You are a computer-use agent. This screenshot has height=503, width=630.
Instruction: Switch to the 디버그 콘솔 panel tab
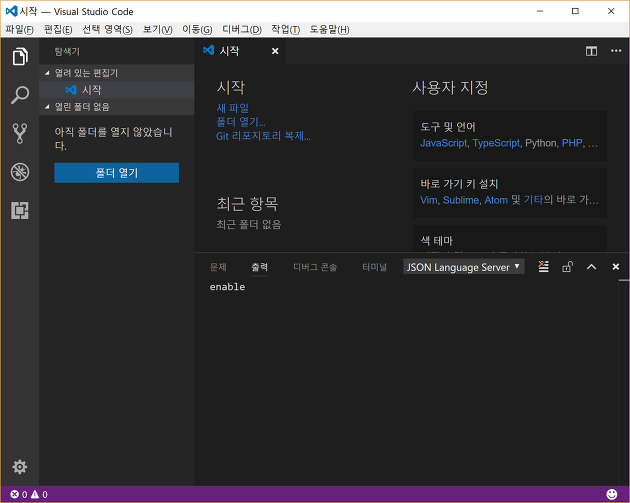point(315,267)
